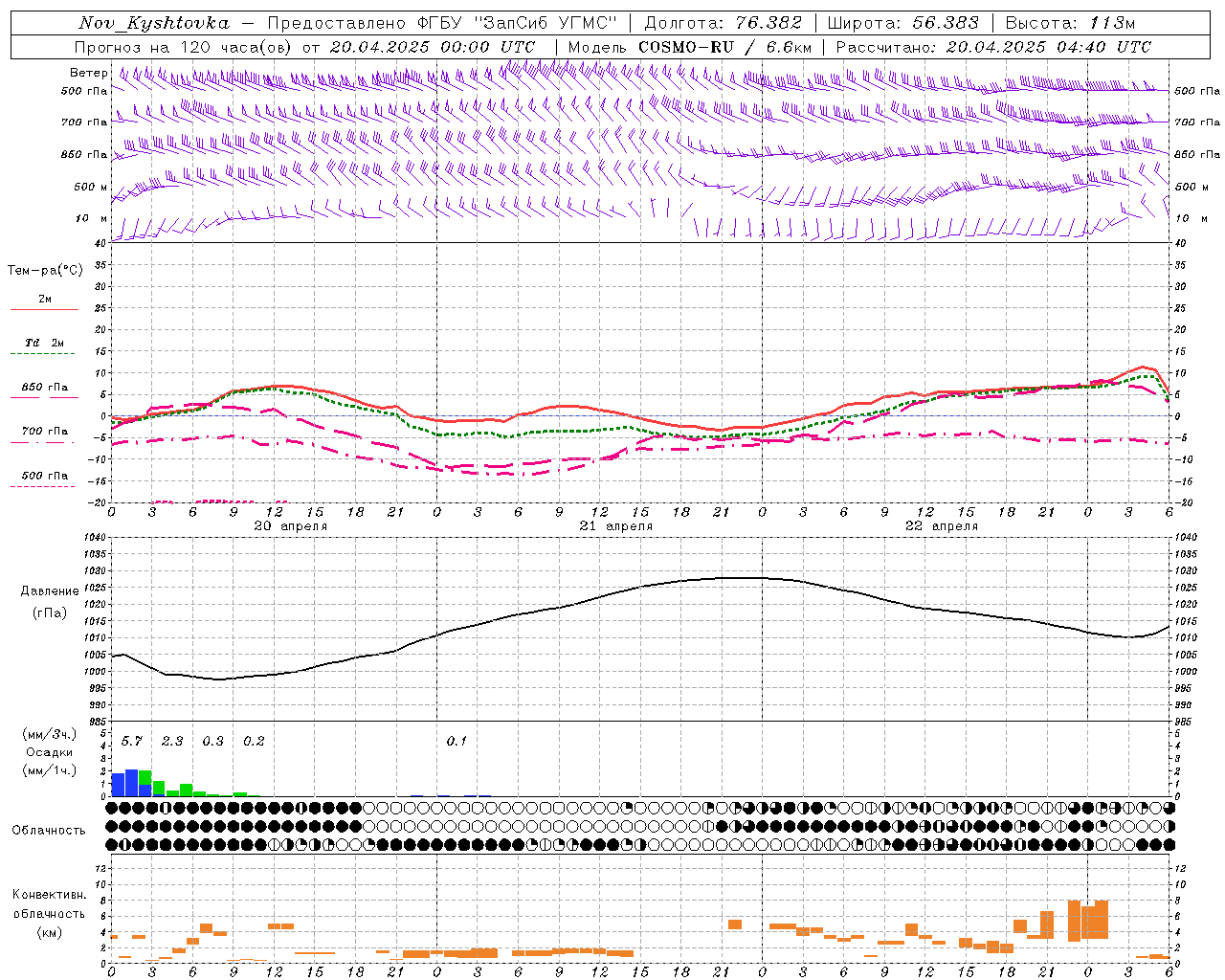Click the 2.3 precipitation amount

(x=172, y=741)
